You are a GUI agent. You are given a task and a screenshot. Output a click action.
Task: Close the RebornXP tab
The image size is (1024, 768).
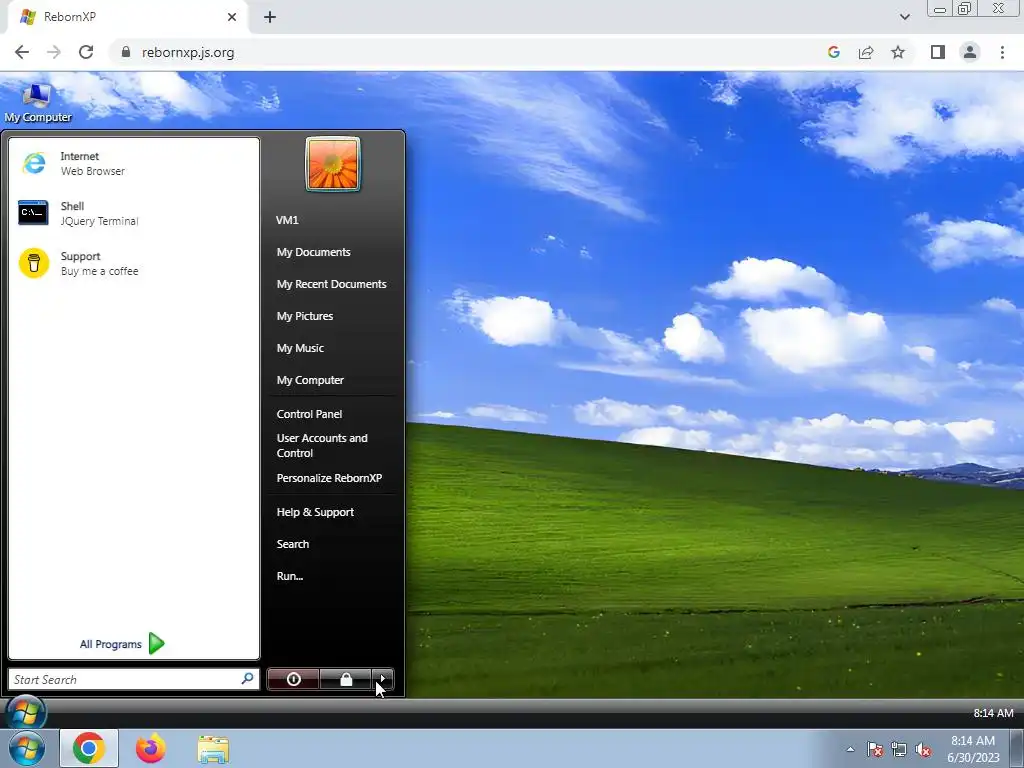click(x=232, y=17)
